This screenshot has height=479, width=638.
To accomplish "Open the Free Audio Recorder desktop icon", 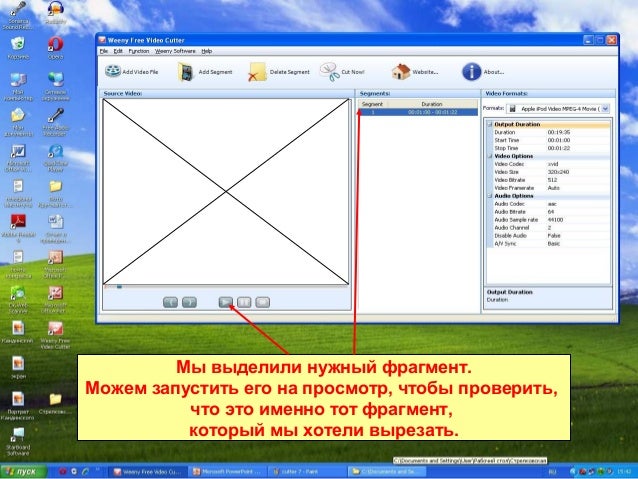I will 55,122.
